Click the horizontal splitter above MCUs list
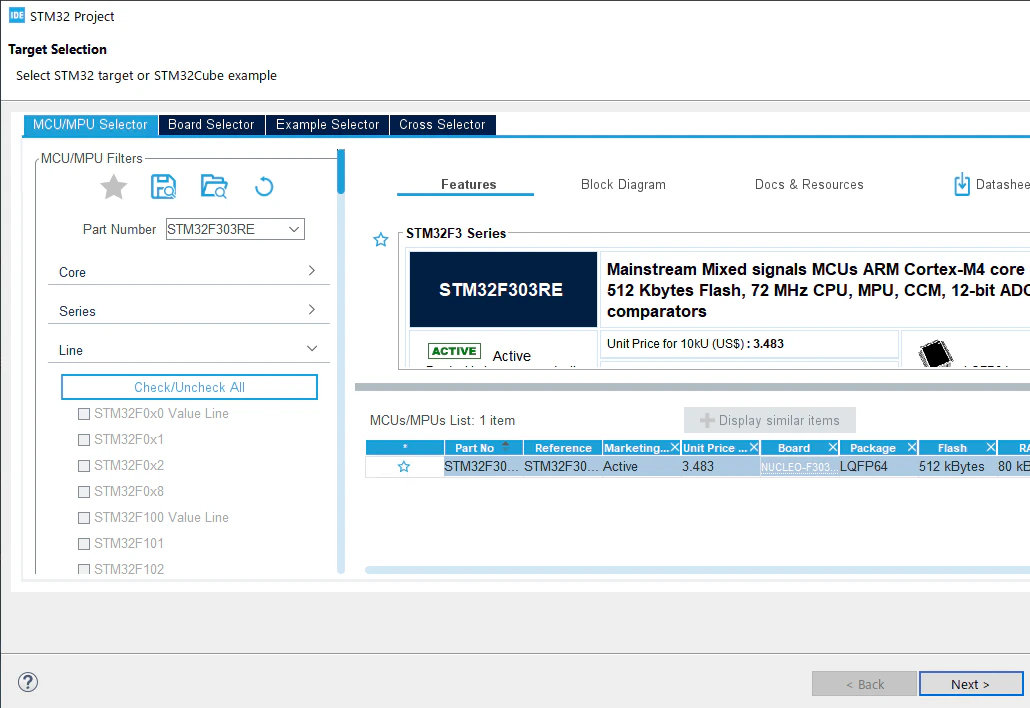This screenshot has width=1030, height=708. tap(692, 387)
